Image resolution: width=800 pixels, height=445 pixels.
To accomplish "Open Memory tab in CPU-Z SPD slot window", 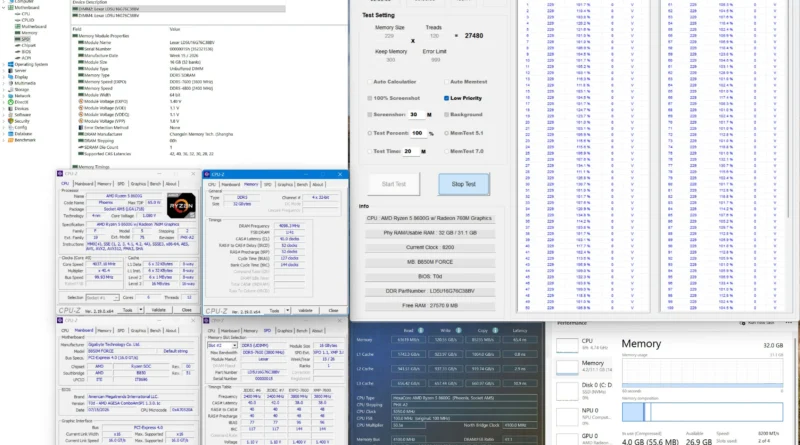I will click(251, 331).
